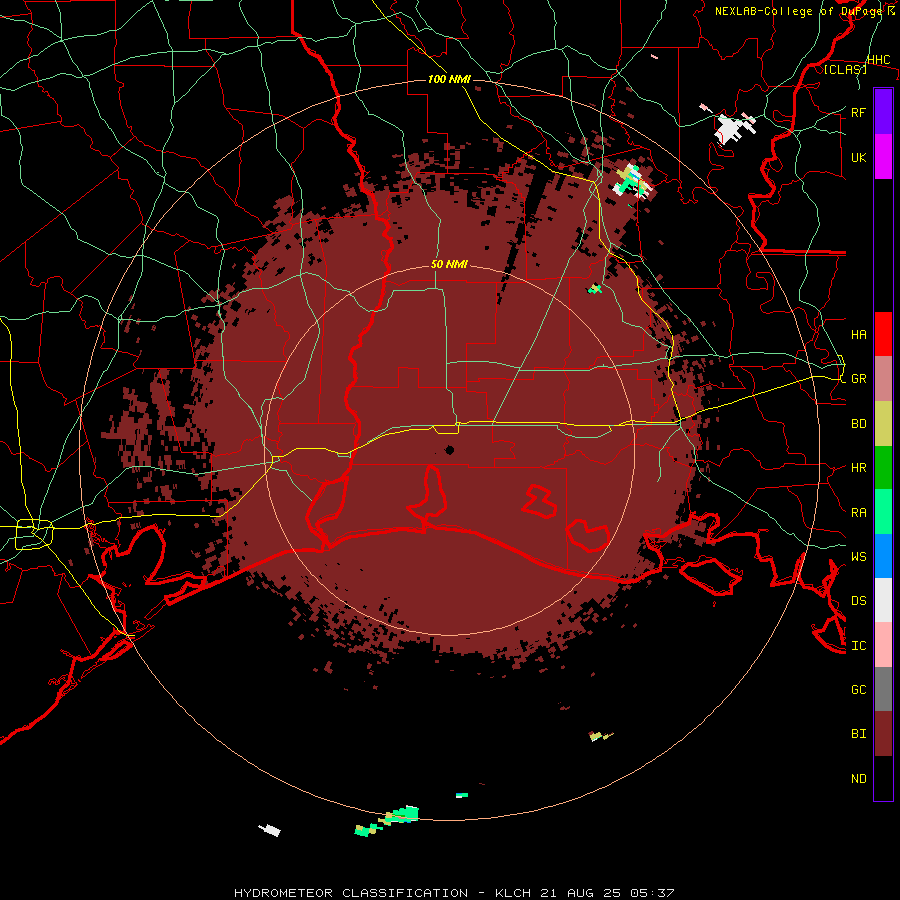900x900 pixels.
Task: Click the GR legend label
Action: (x=858, y=379)
